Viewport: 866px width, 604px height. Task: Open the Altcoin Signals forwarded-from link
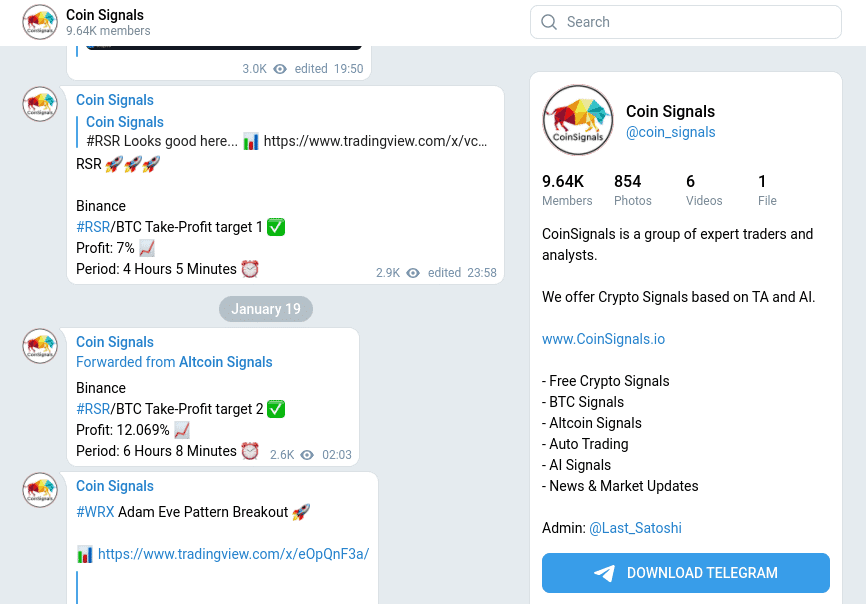coord(223,362)
